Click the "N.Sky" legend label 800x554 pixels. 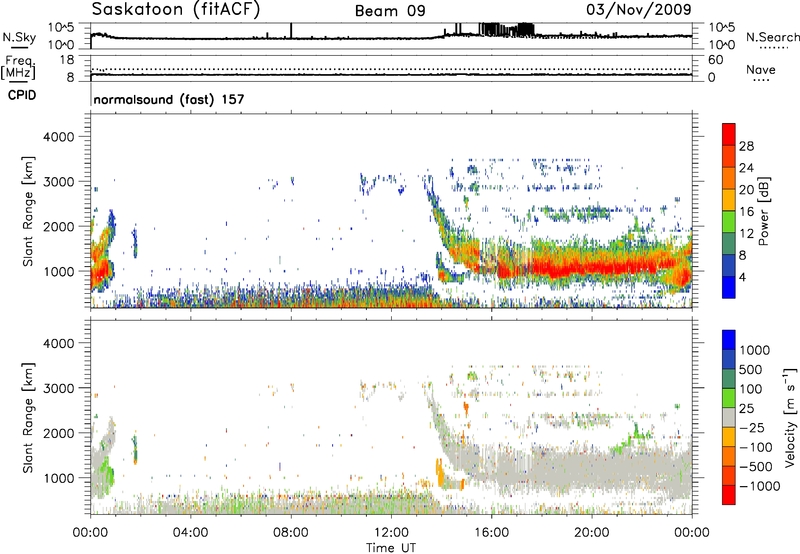pyautogui.click(x=19, y=37)
